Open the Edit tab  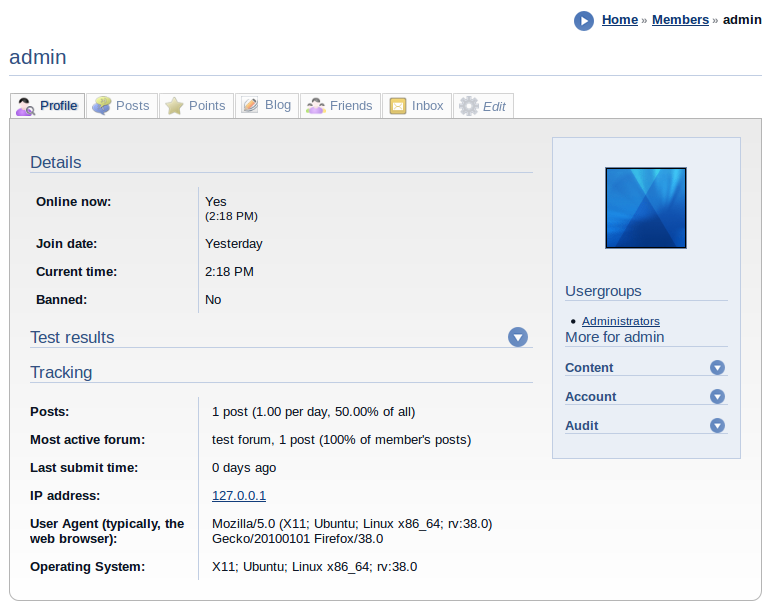click(x=483, y=106)
